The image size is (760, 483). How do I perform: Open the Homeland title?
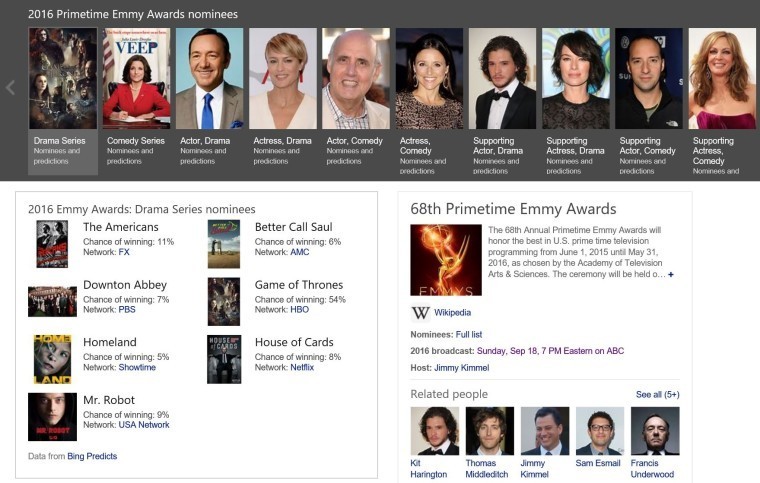coord(110,342)
